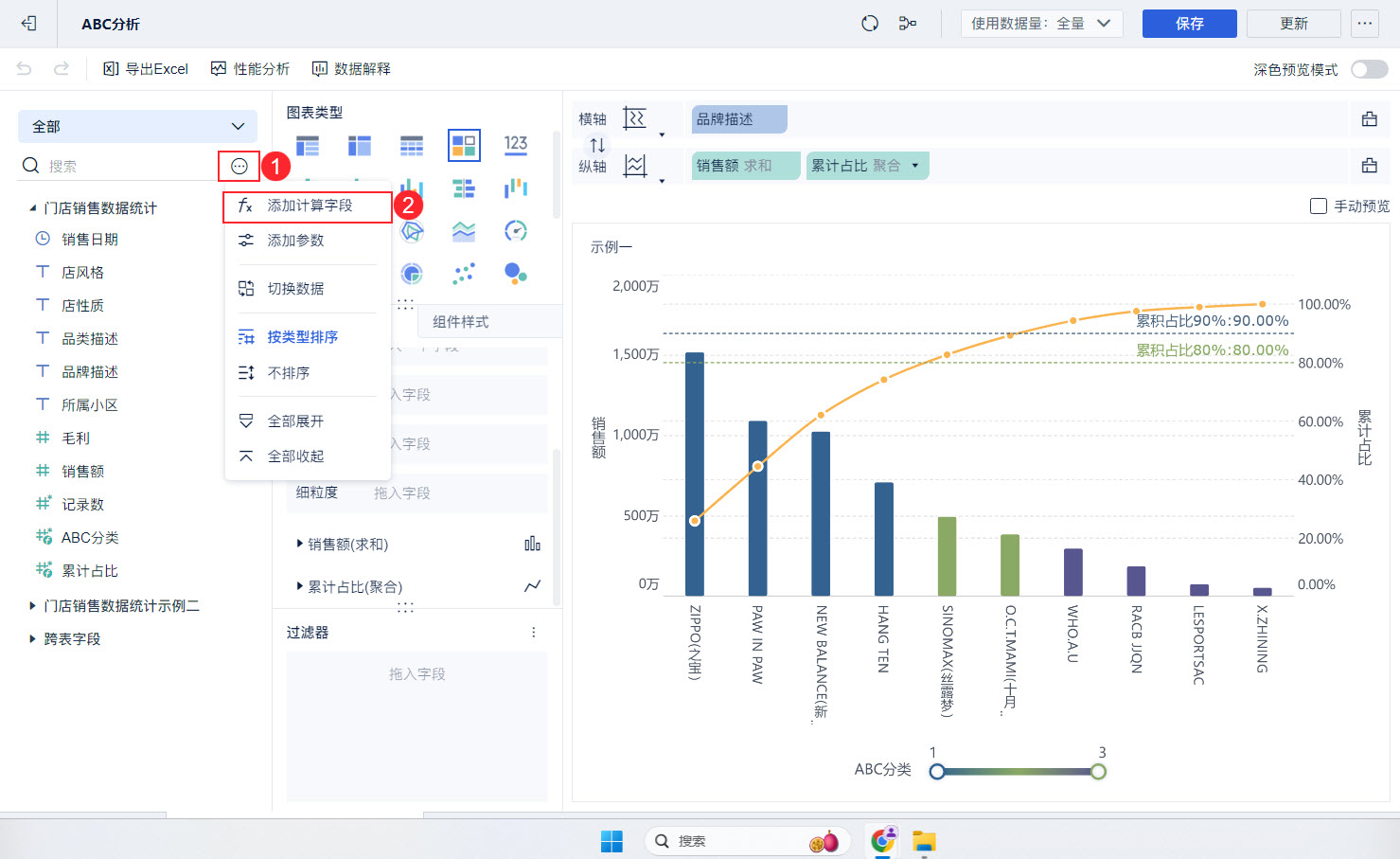Open the 全部 dataset dropdown

(x=137, y=126)
